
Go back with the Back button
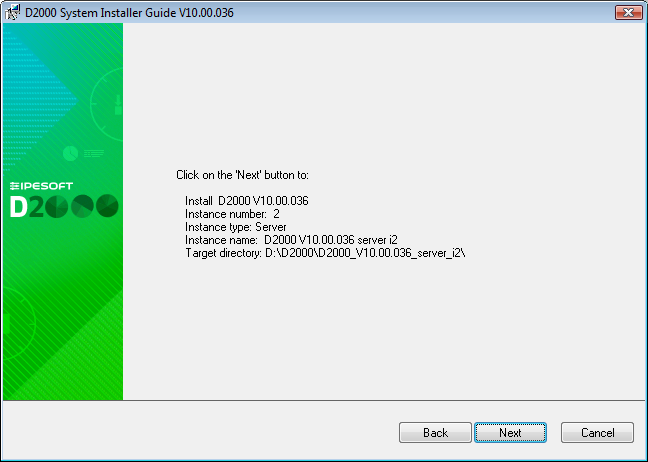point(435,432)
